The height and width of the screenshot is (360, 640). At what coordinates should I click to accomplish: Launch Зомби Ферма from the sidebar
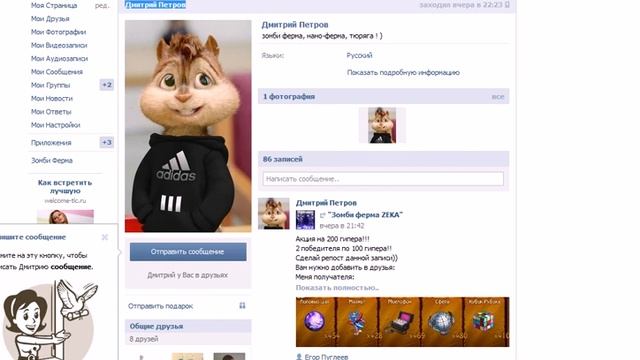52,160
